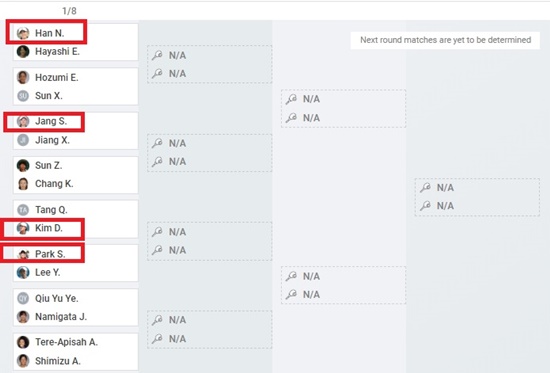Image resolution: width=550 pixels, height=373 pixels.
Task: Open Jiang X. player name
Action: (x=52, y=140)
